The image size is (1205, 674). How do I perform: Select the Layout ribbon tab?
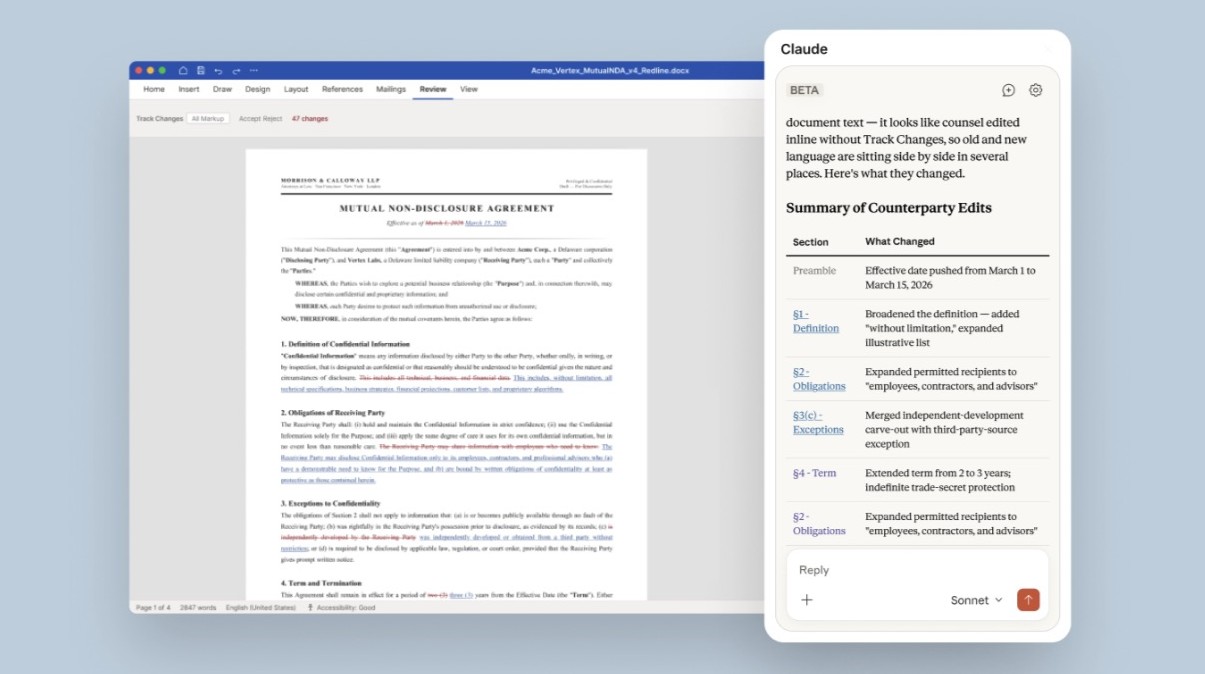pos(296,89)
